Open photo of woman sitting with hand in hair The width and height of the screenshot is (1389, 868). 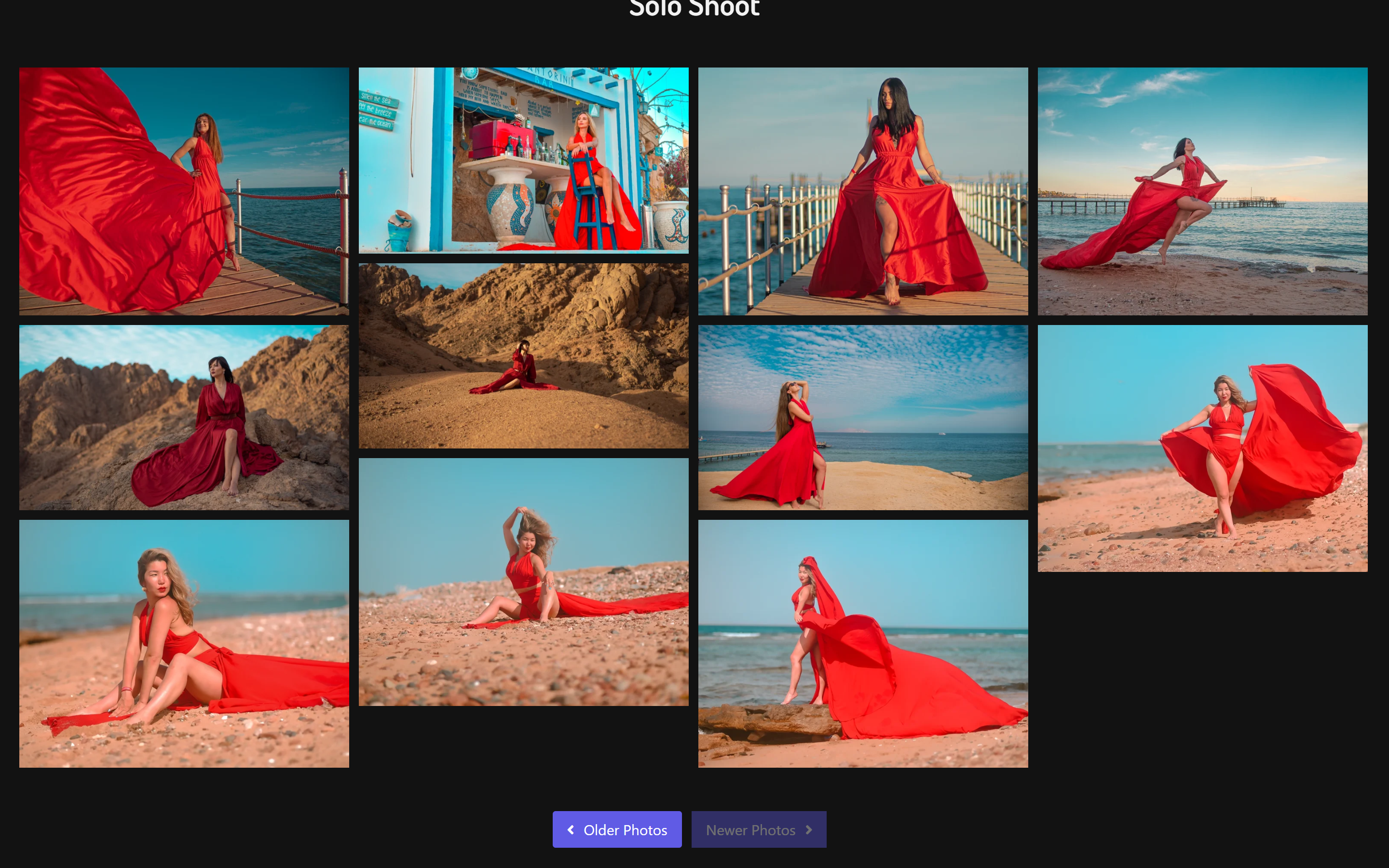[523, 582]
